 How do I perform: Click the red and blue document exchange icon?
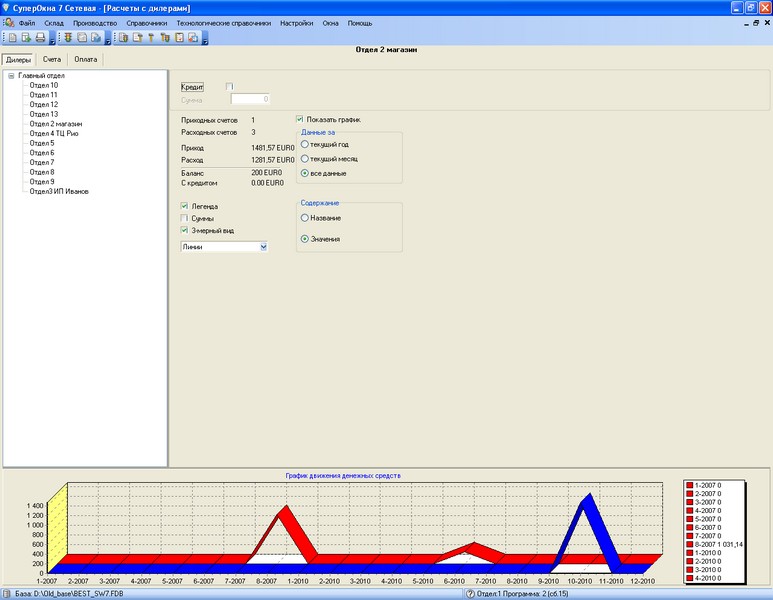pyautogui.click(x=193, y=37)
